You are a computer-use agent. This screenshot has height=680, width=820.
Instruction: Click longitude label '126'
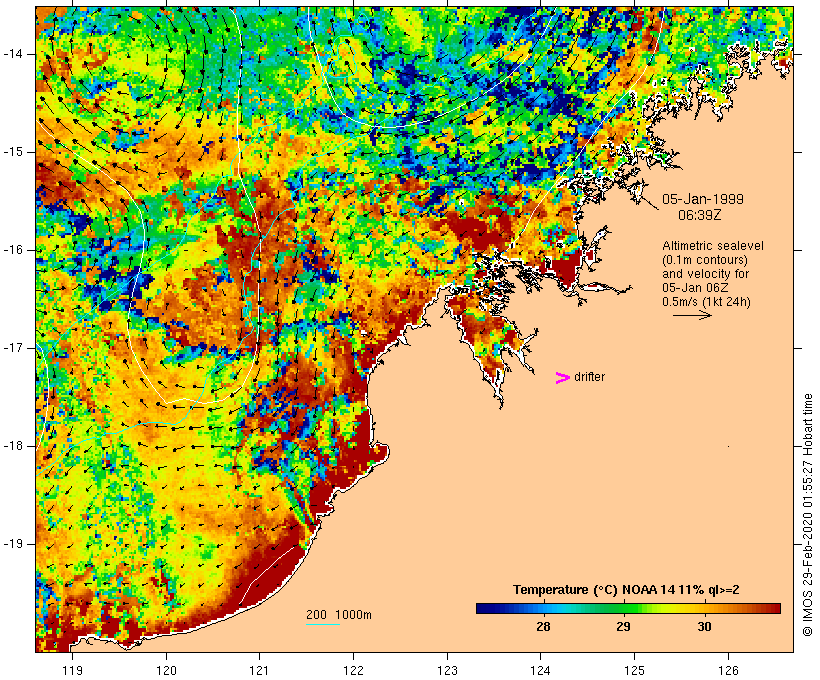[728, 670]
